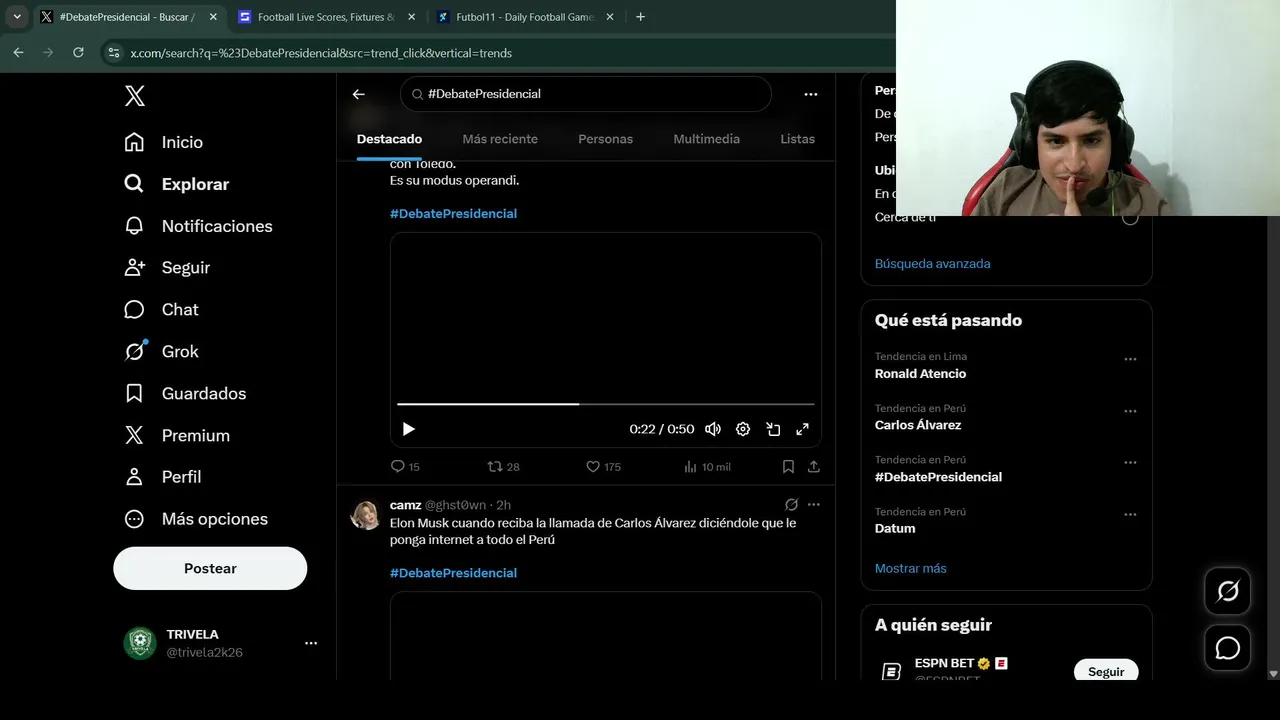Open Premium in the sidebar

click(177, 436)
